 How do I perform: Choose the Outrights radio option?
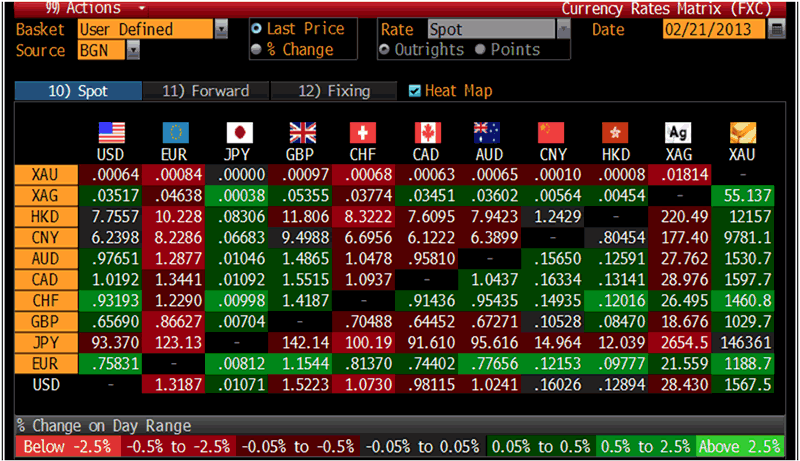click(386, 49)
